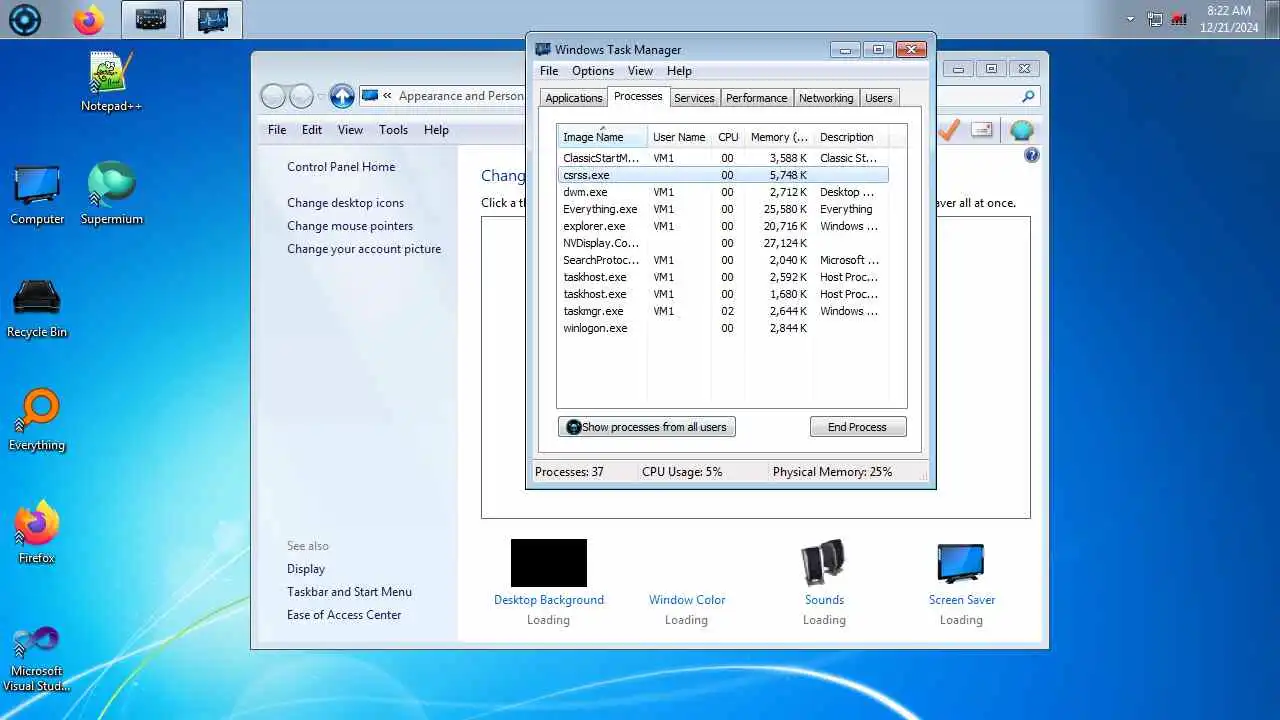This screenshot has width=1280, height=720.
Task: Open the recent pages dropdown arrow in Control Panel
Action: click(x=321, y=97)
